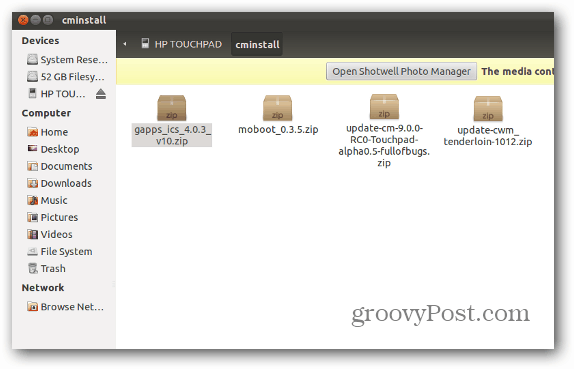This screenshot has height=369, width=574.
Task: Select the HP TOU... device in the sidebar
Action: [57, 94]
